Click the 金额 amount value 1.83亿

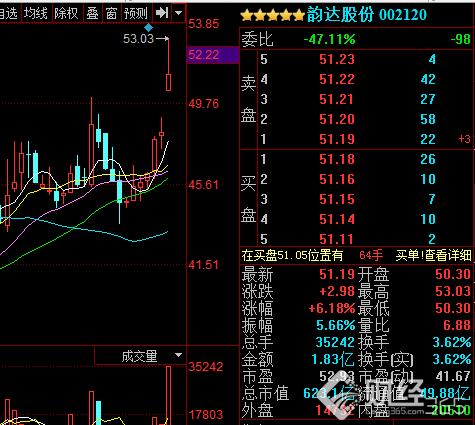point(333,359)
